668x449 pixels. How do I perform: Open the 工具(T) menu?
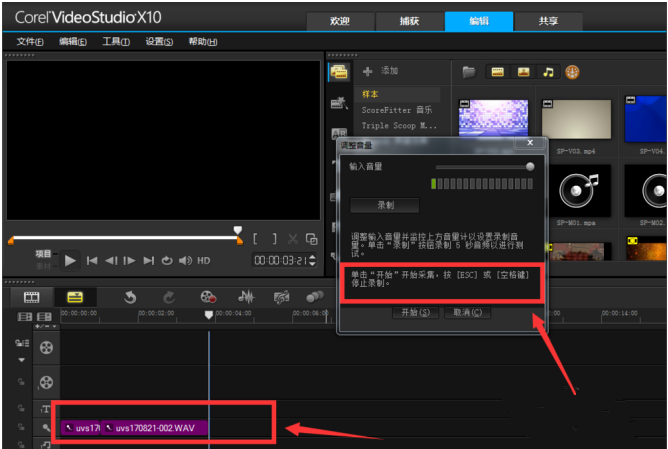coord(116,42)
